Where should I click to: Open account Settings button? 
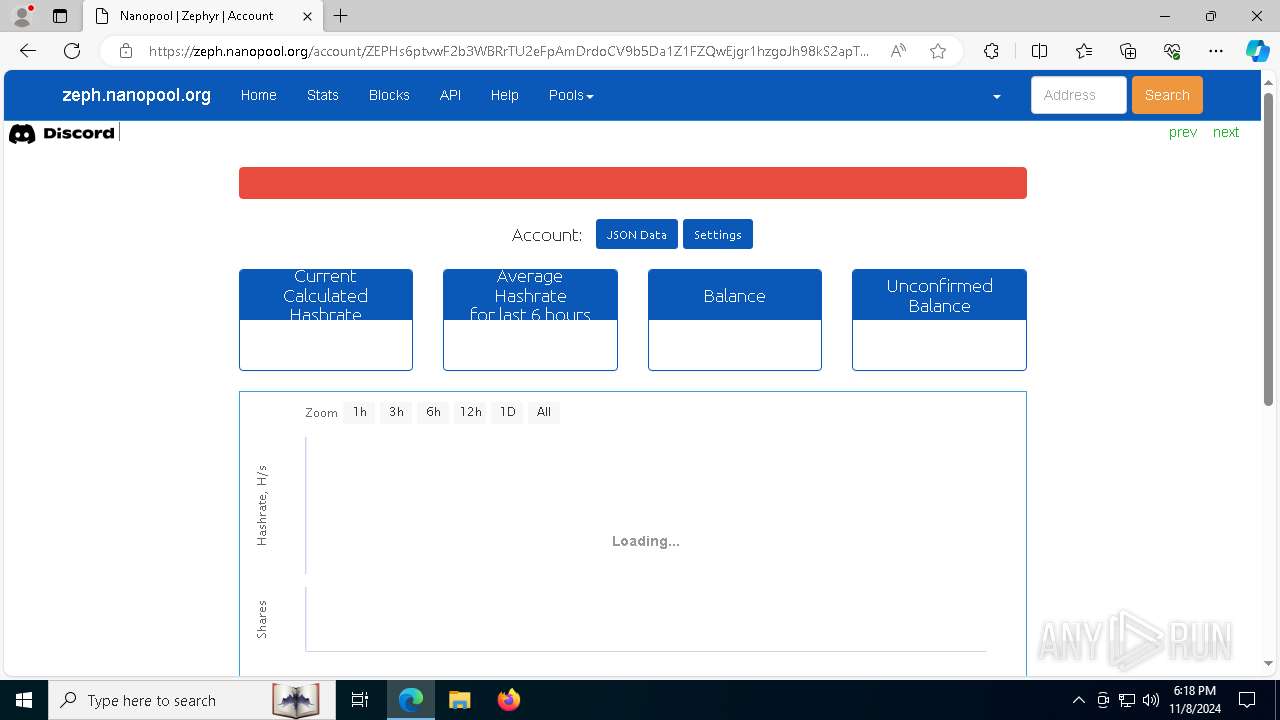(x=718, y=234)
